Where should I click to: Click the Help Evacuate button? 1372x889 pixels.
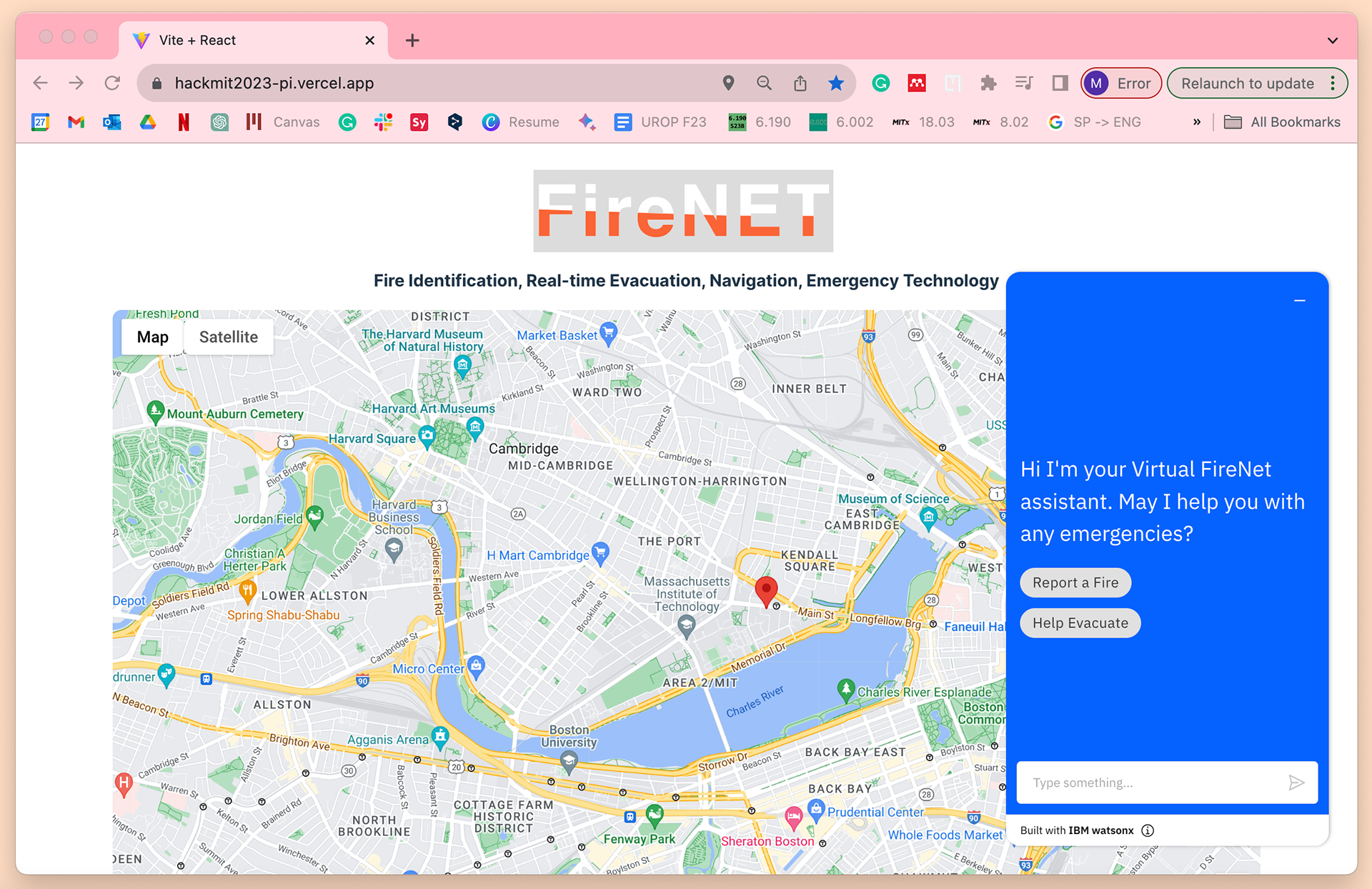pos(1080,622)
